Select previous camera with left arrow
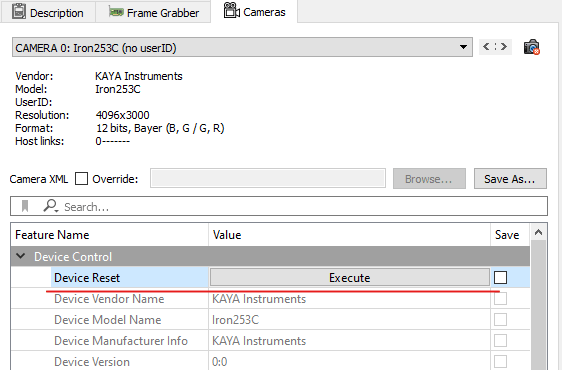 click(486, 47)
